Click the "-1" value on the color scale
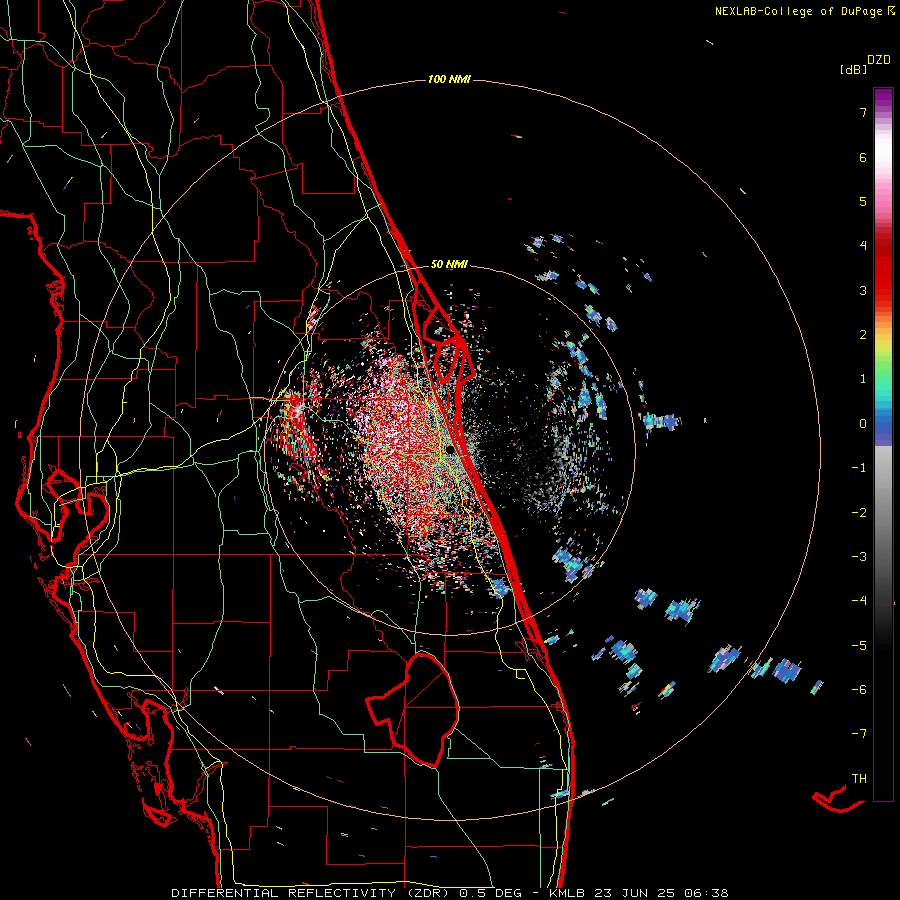This screenshot has height=900, width=900. pyautogui.click(x=859, y=468)
